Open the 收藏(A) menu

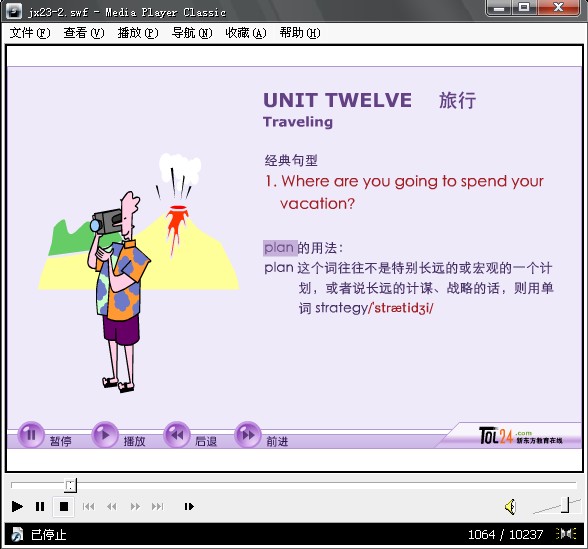(246, 33)
